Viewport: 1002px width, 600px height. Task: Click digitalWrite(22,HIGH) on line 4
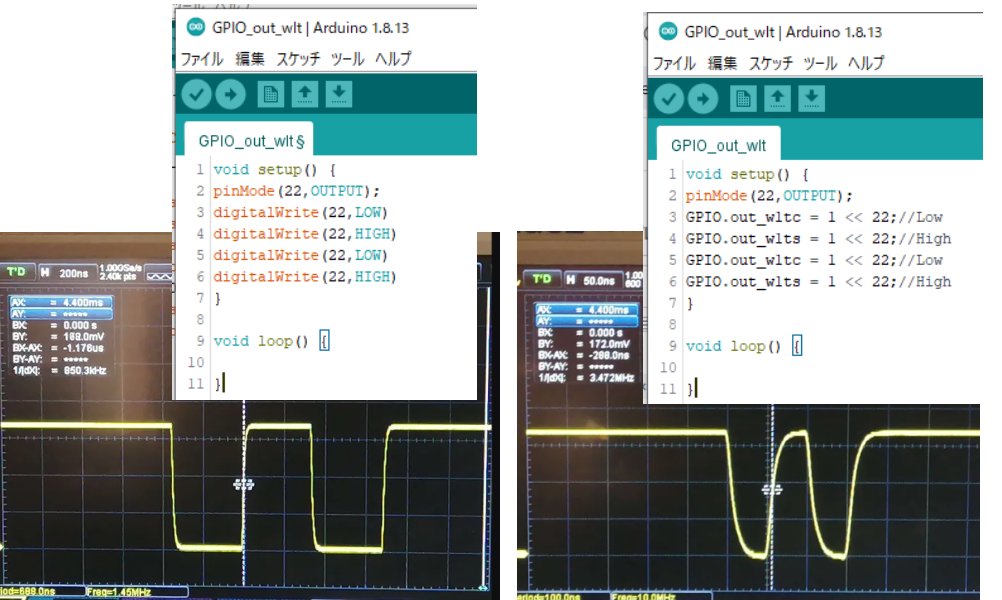tap(305, 234)
